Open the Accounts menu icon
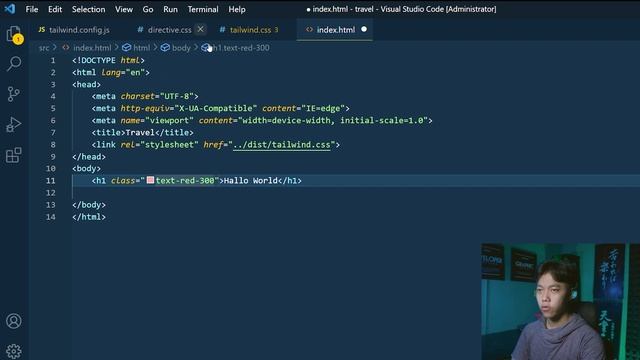Image resolution: width=640 pixels, height=360 pixels. [13, 321]
